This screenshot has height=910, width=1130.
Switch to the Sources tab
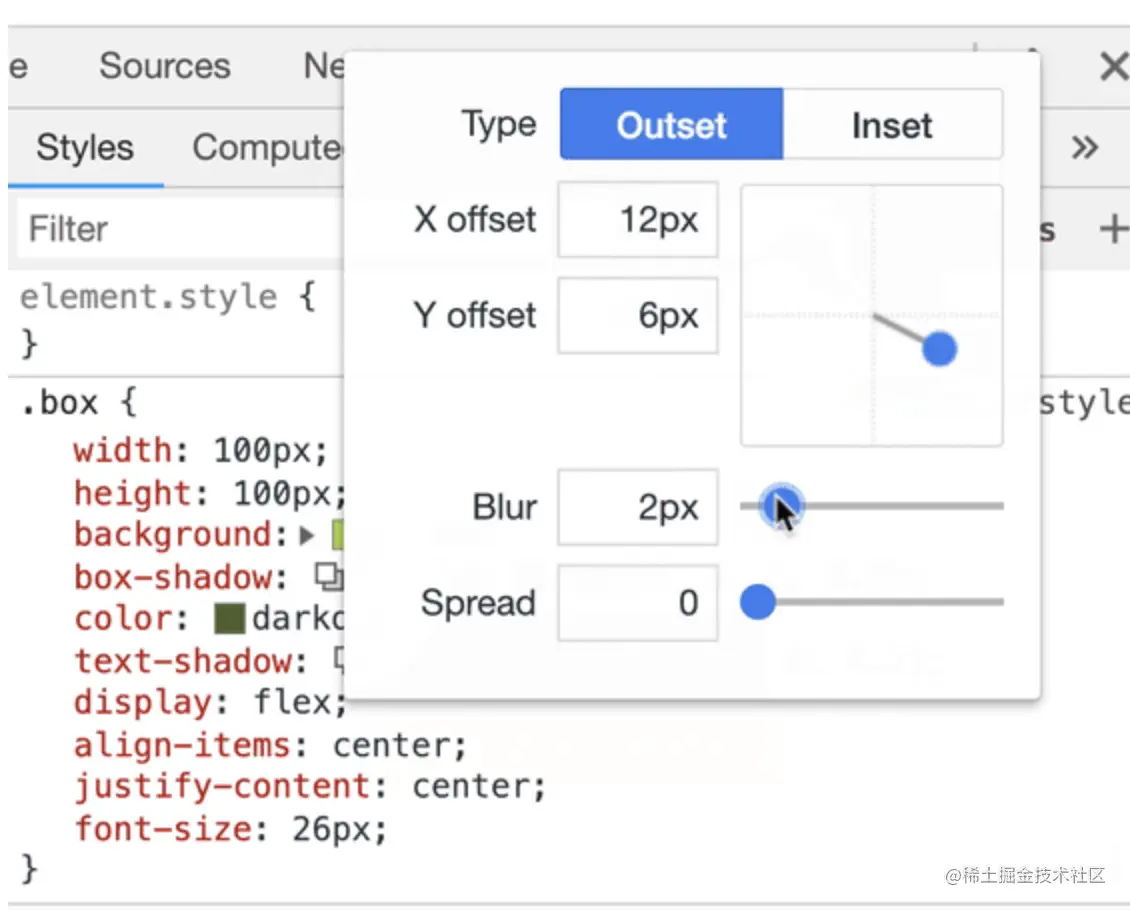pos(165,67)
